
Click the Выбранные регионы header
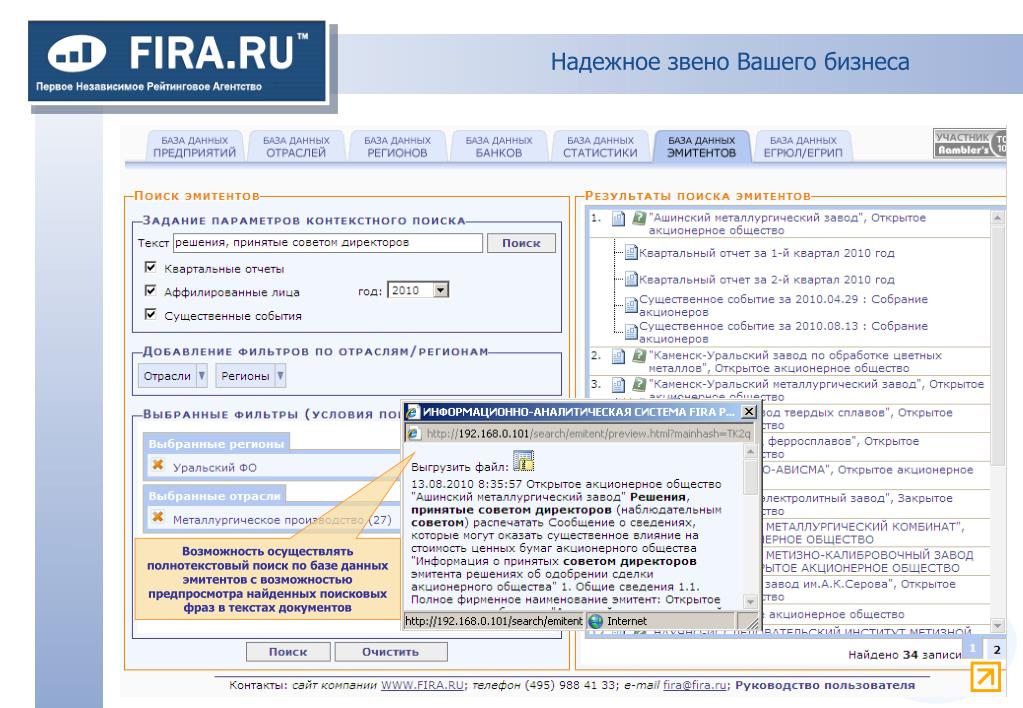[x=217, y=444]
